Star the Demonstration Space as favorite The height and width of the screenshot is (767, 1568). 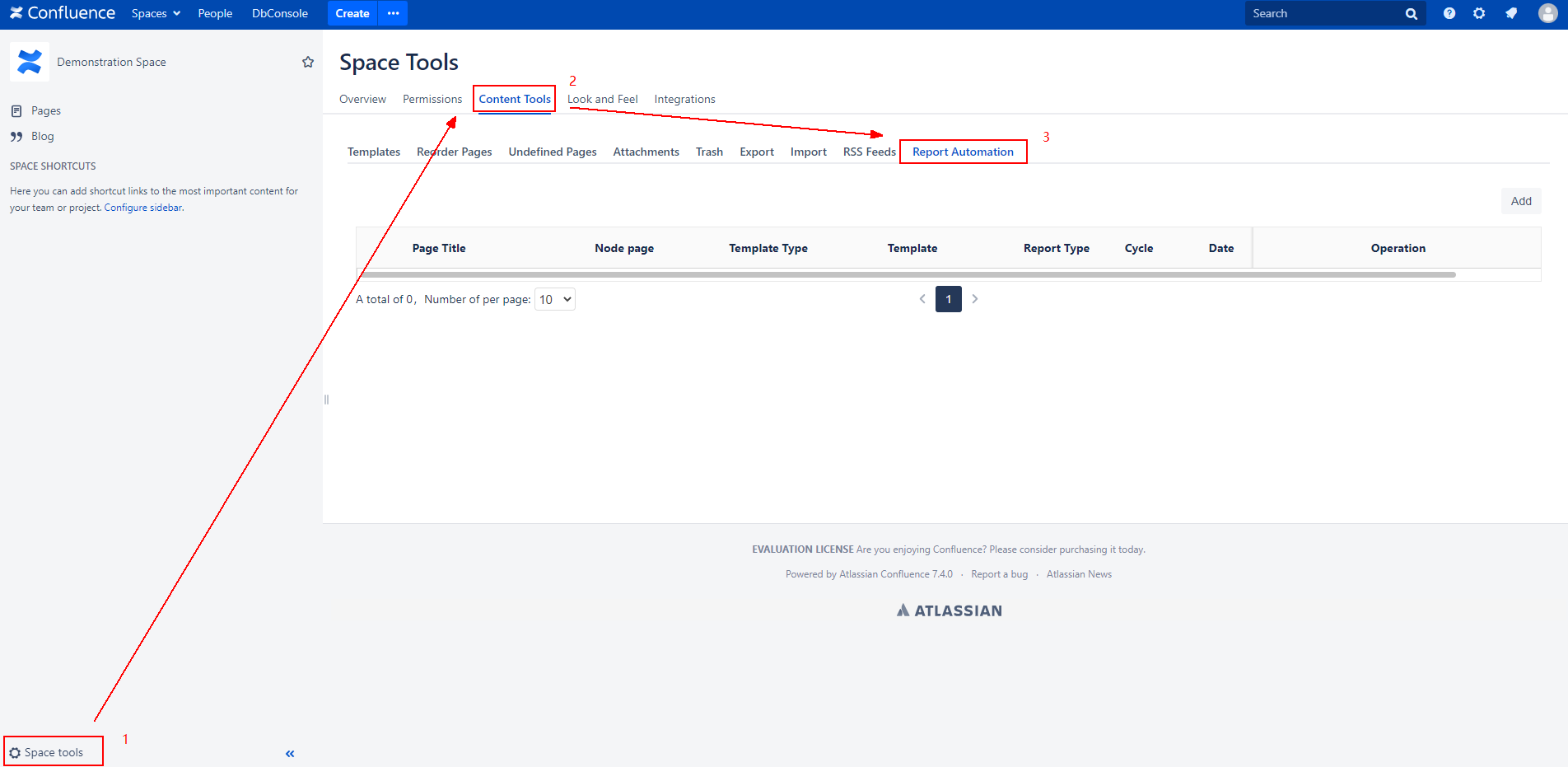(308, 62)
